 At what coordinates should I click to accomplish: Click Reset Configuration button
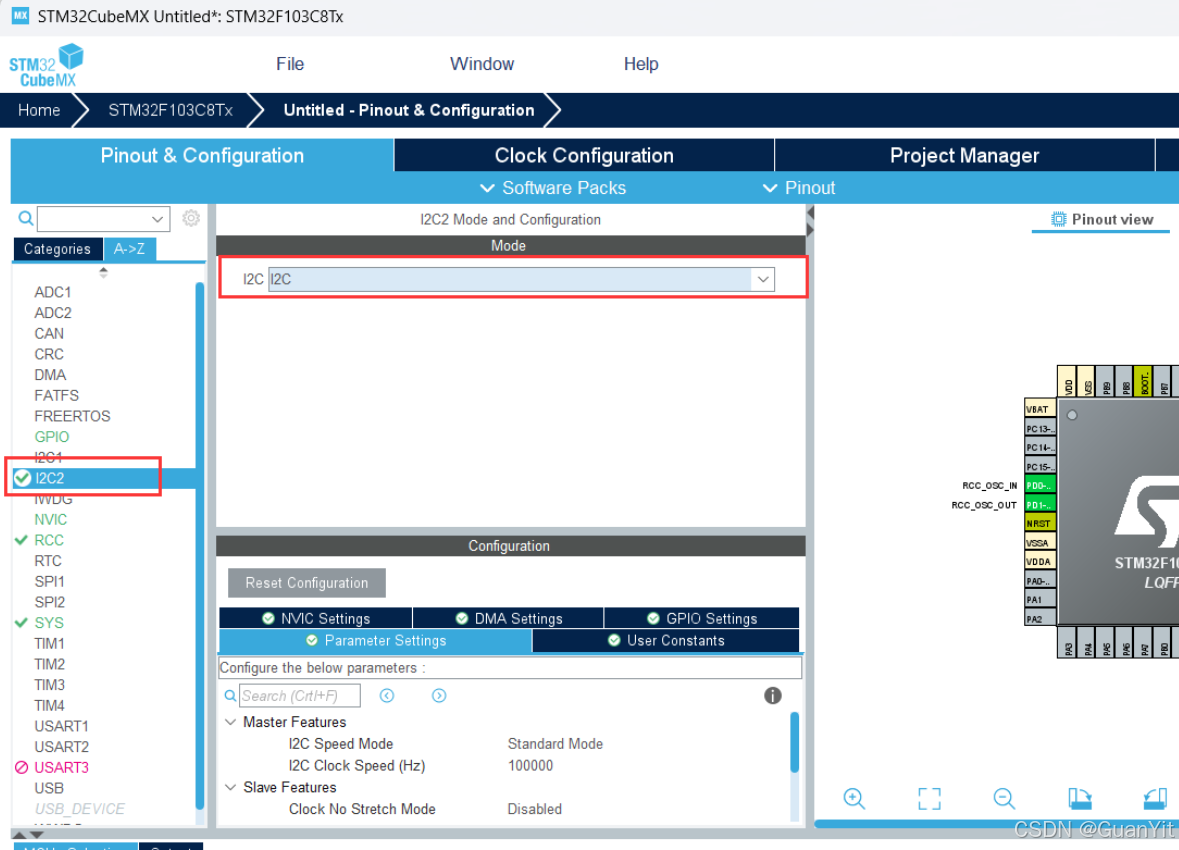click(307, 583)
